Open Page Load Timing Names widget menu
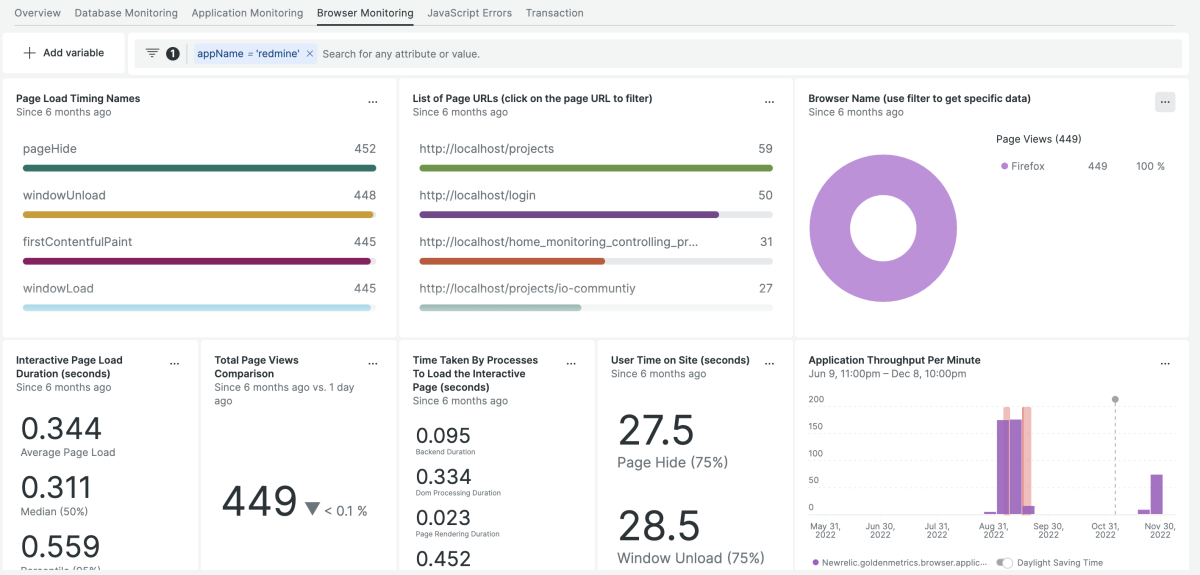 [x=373, y=102]
